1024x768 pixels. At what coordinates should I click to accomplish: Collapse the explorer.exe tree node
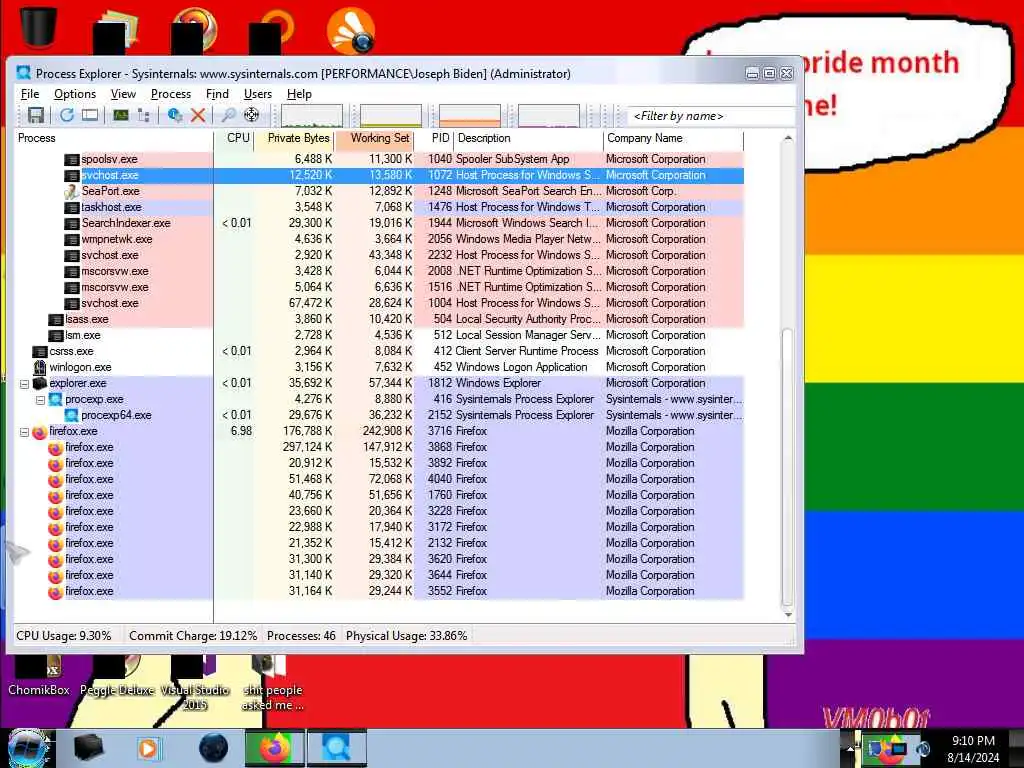[24, 384]
